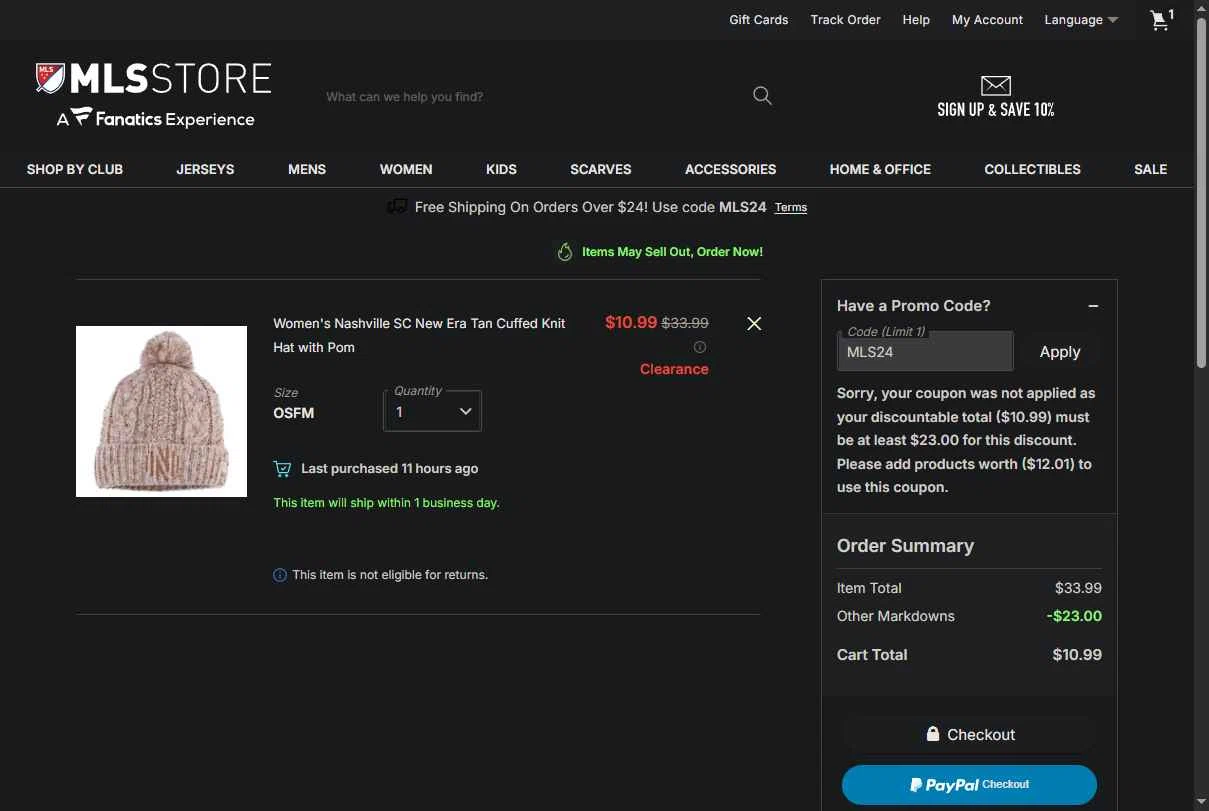Screen dimensions: 1209x811
Task: Click the search magnifier icon
Action: coord(762,96)
